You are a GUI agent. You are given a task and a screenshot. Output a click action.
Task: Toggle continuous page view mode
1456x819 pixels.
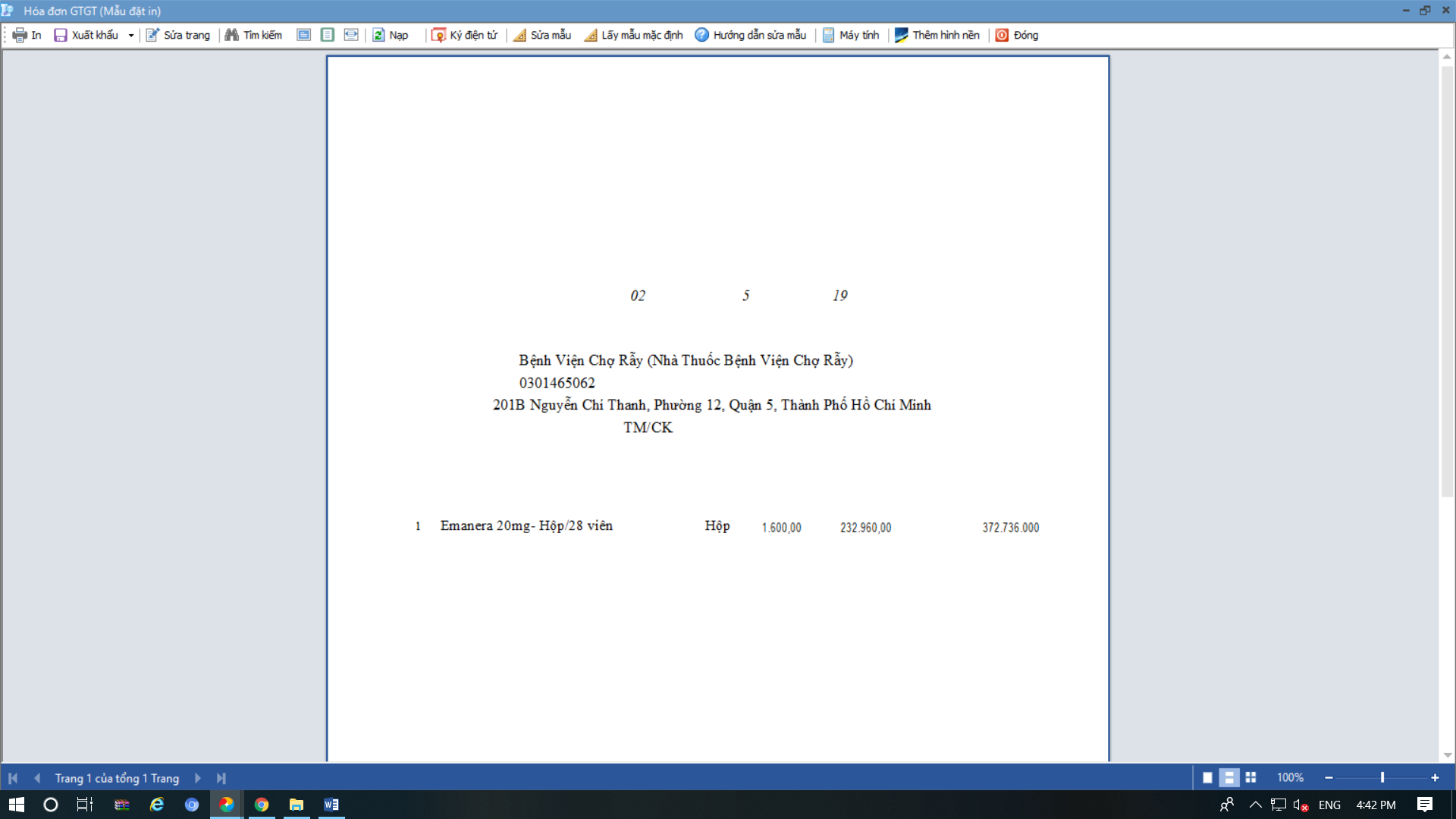click(1229, 777)
